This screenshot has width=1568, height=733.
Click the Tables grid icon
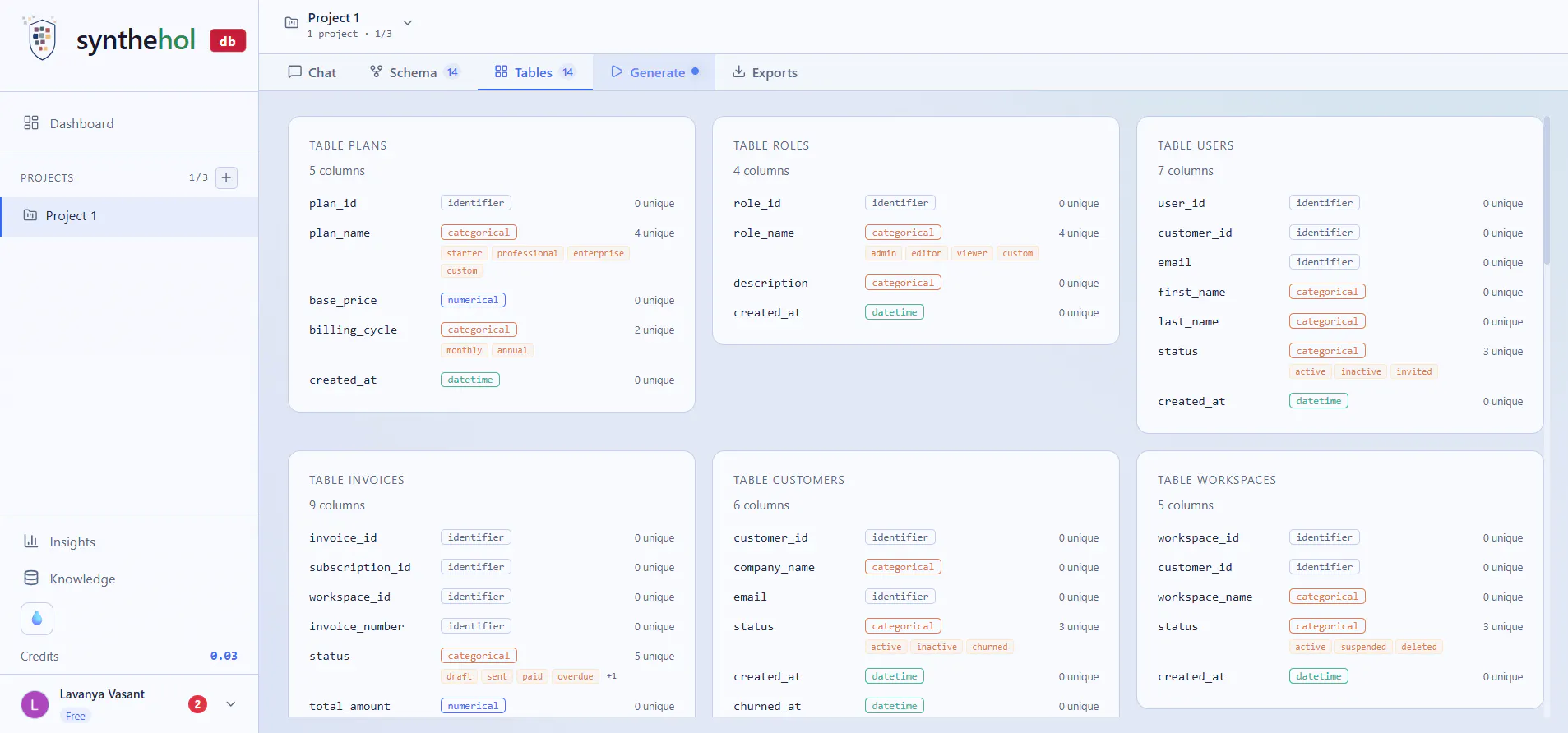tap(501, 71)
